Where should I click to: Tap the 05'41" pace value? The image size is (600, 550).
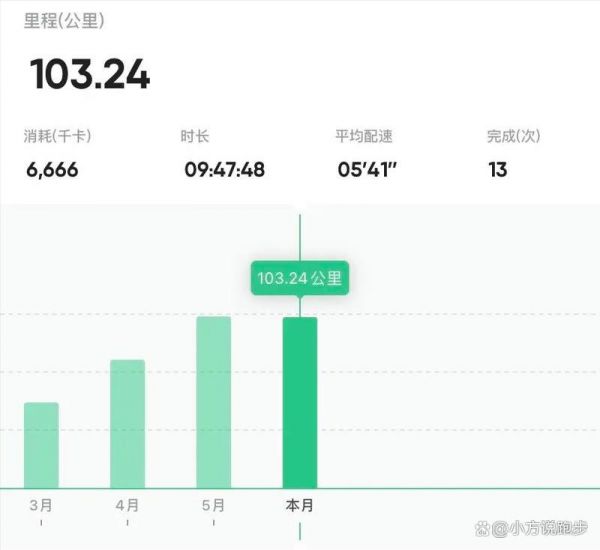click(x=367, y=169)
